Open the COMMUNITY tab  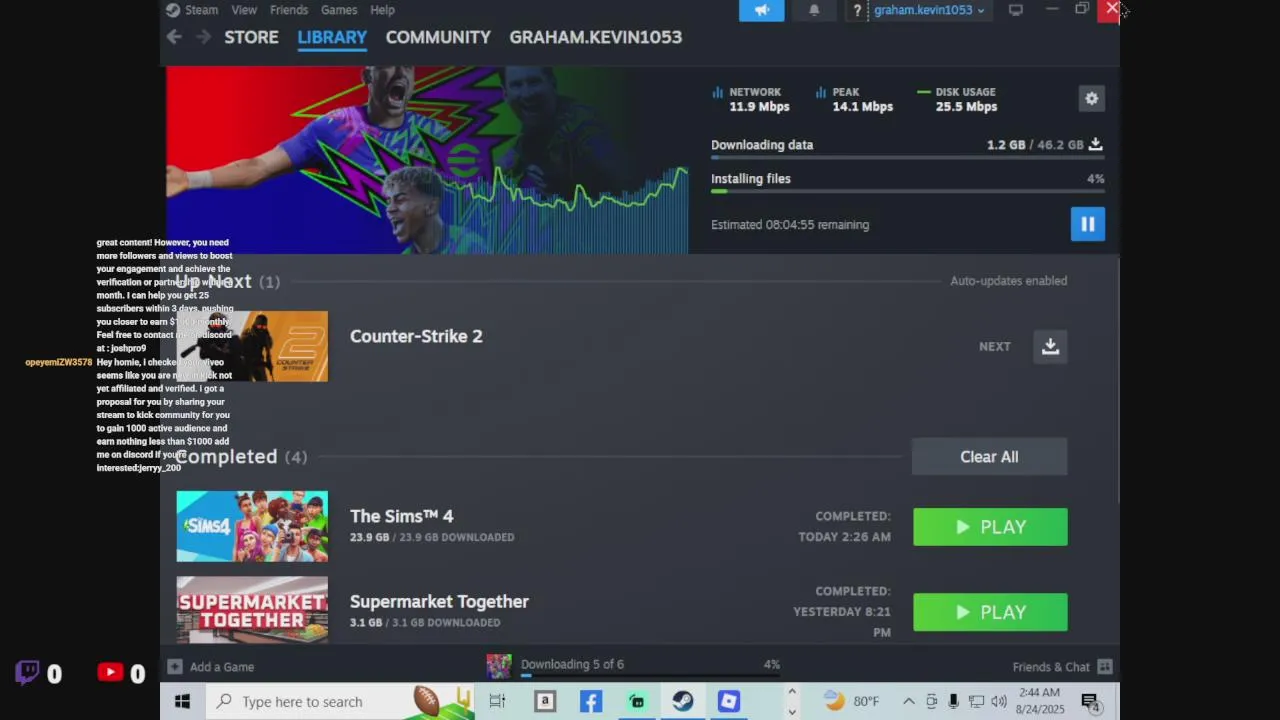[x=438, y=37]
